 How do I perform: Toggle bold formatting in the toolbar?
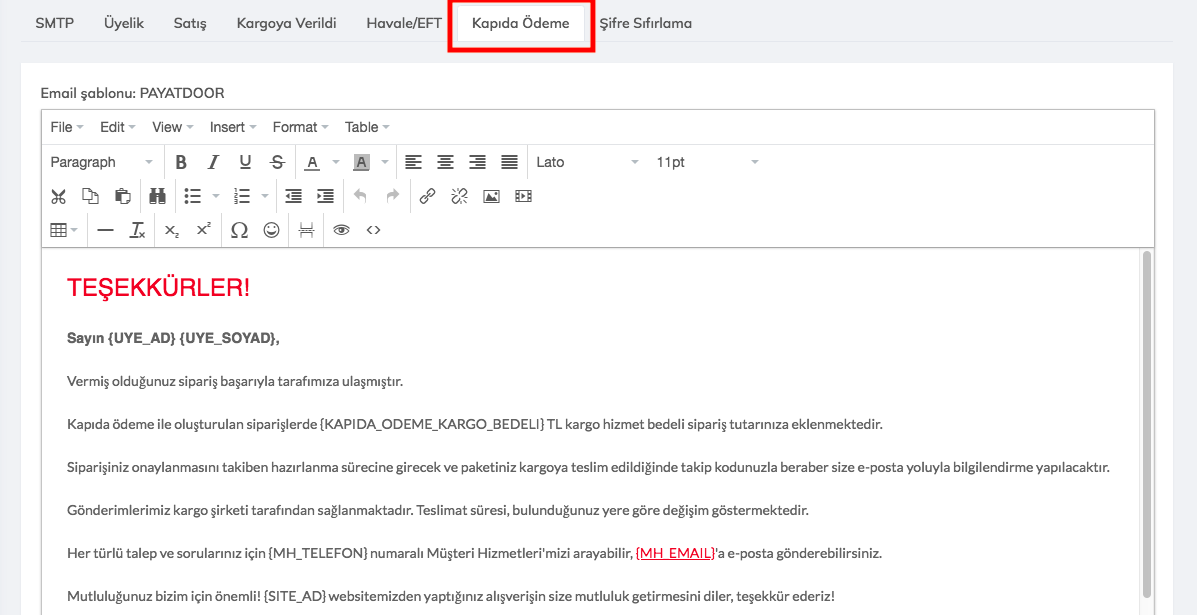181,161
